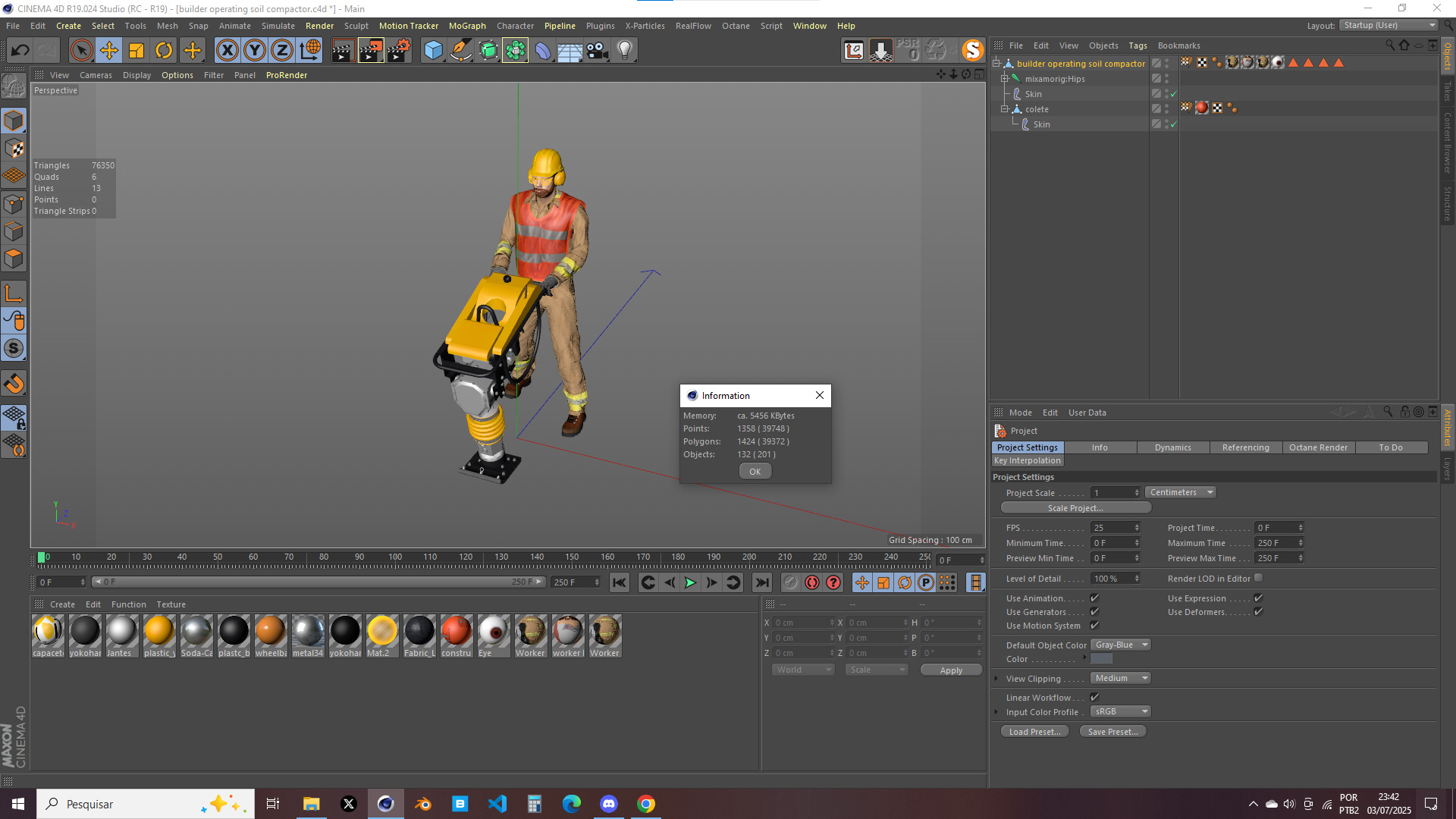Click the preview range slider bar

[x=318, y=582]
